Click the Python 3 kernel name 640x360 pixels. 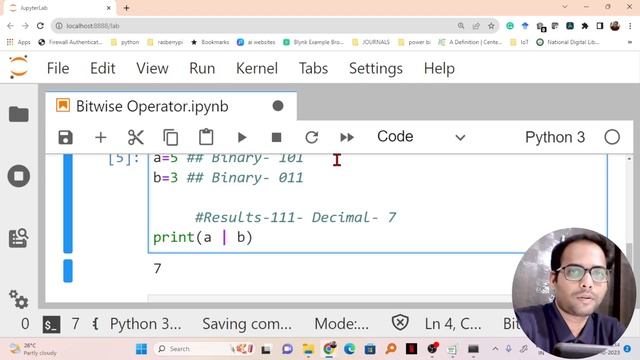click(555, 138)
